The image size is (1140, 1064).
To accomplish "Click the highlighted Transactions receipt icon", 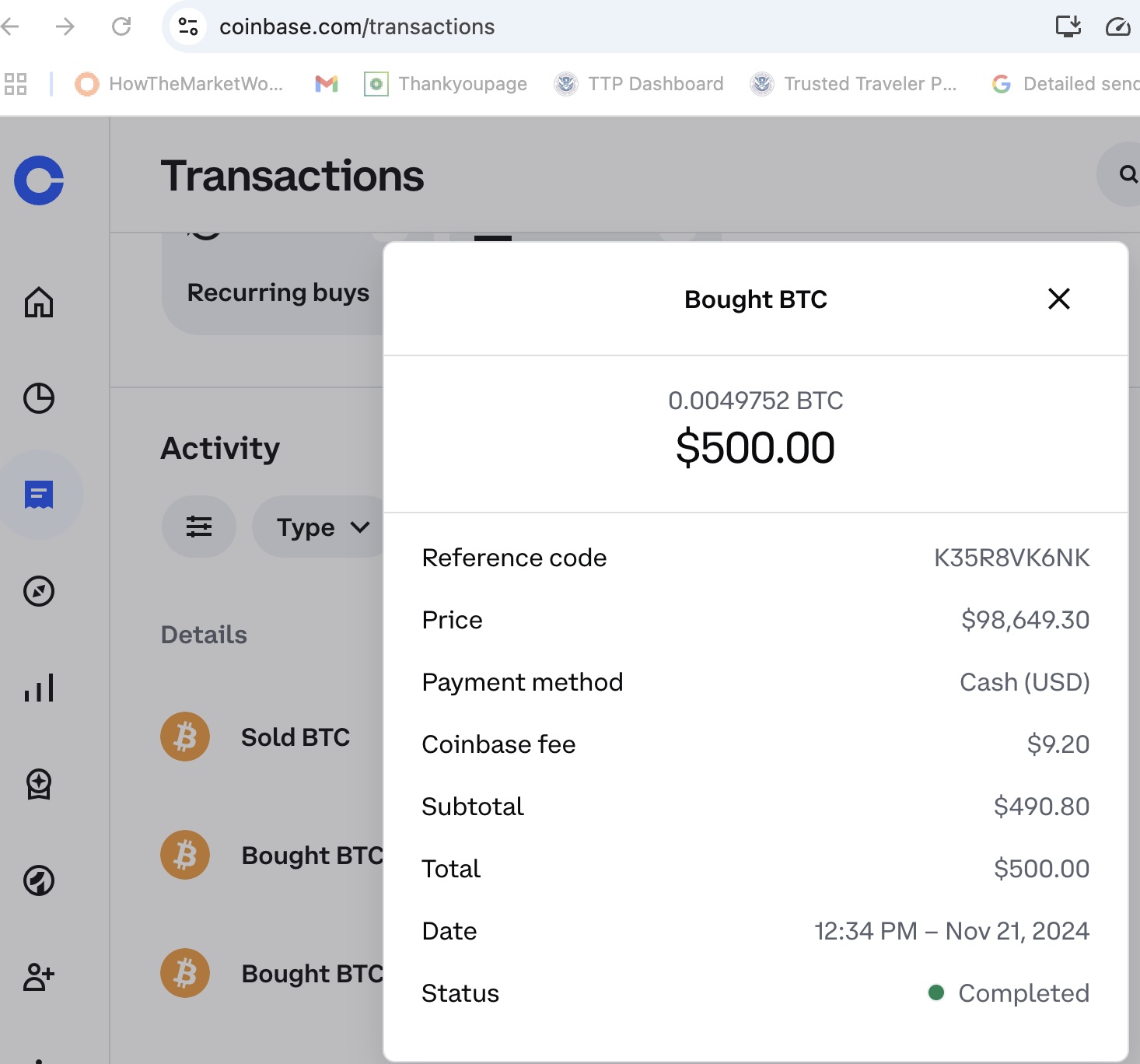I will click(39, 495).
